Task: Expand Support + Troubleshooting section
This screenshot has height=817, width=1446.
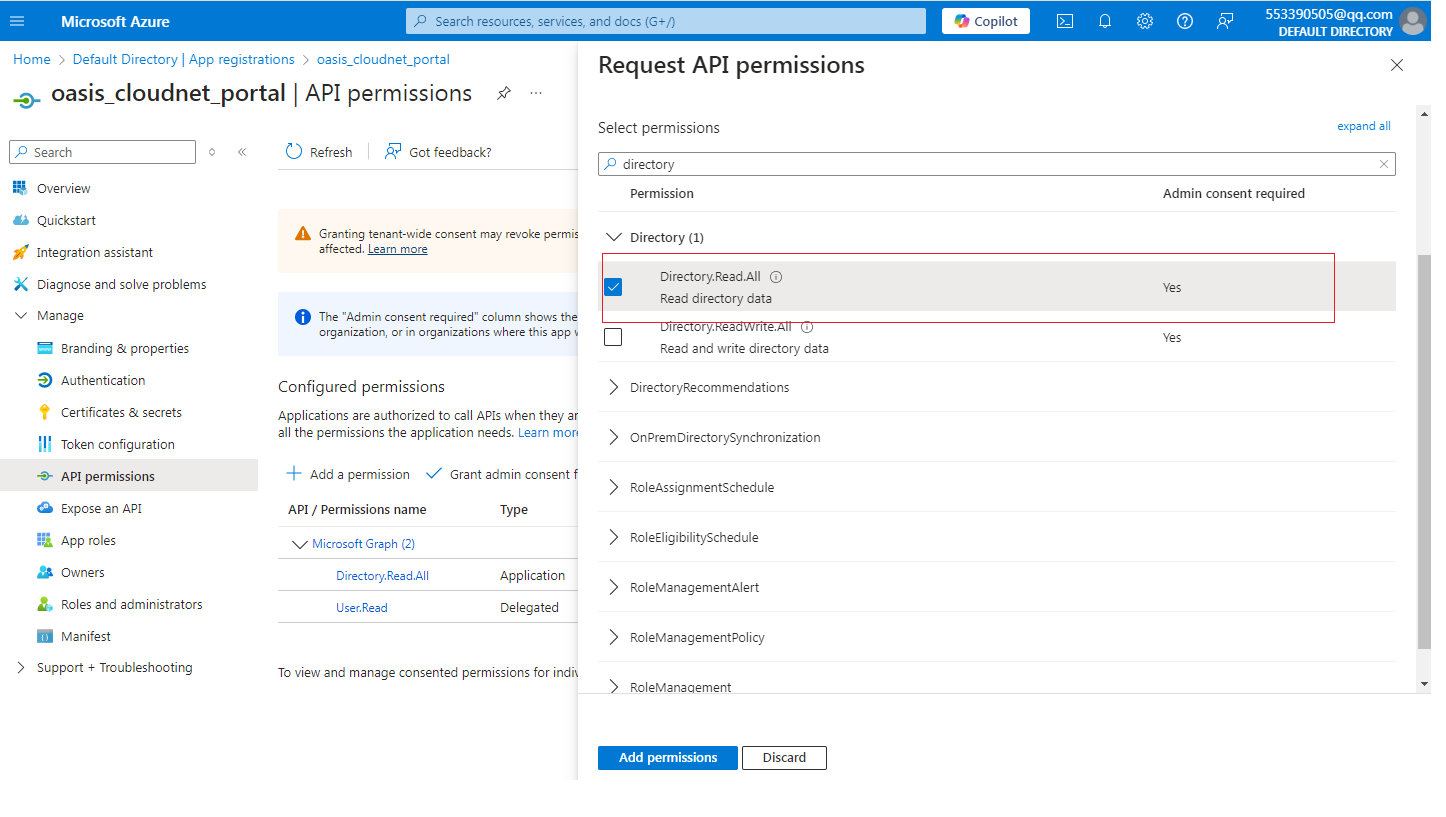Action: tap(21, 668)
